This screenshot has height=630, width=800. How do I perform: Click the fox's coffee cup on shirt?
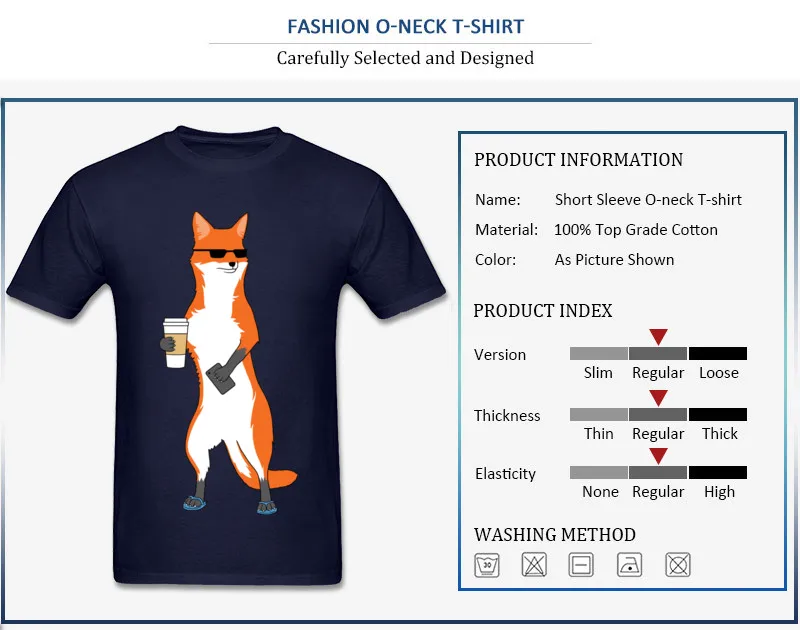point(176,343)
